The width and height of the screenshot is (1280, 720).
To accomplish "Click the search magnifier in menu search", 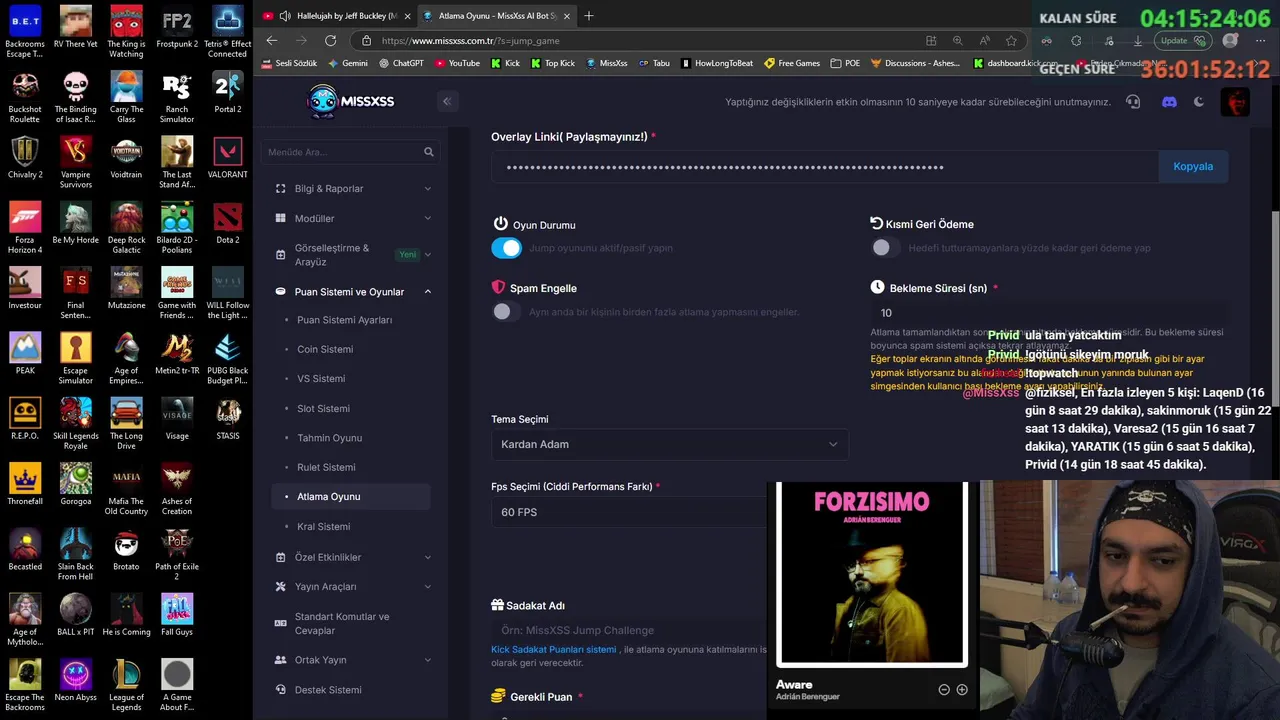I will pos(429,152).
